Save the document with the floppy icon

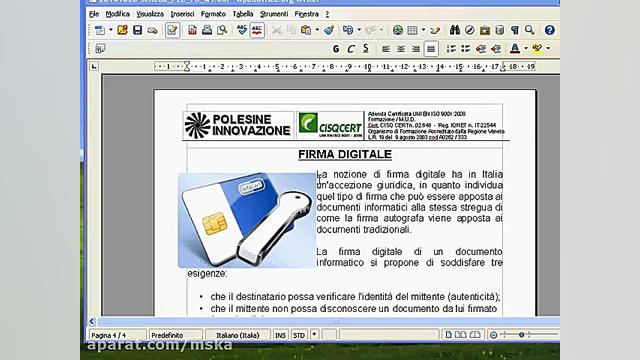point(138,30)
